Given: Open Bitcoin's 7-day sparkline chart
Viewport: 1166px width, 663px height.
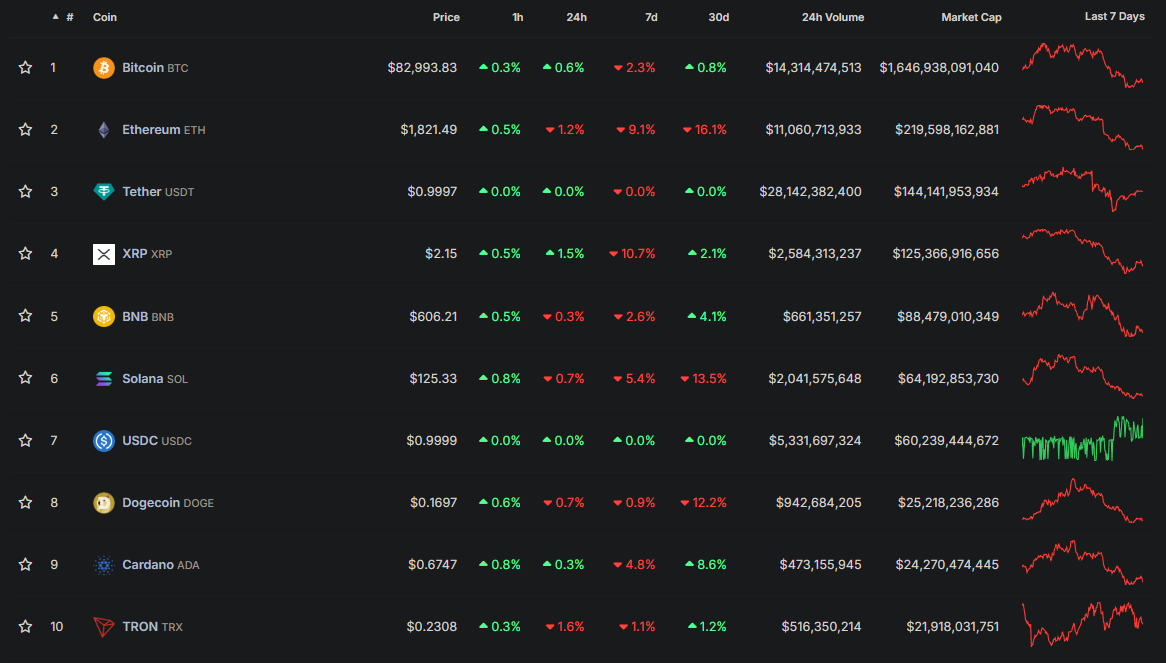Looking at the screenshot, I should (1083, 65).
